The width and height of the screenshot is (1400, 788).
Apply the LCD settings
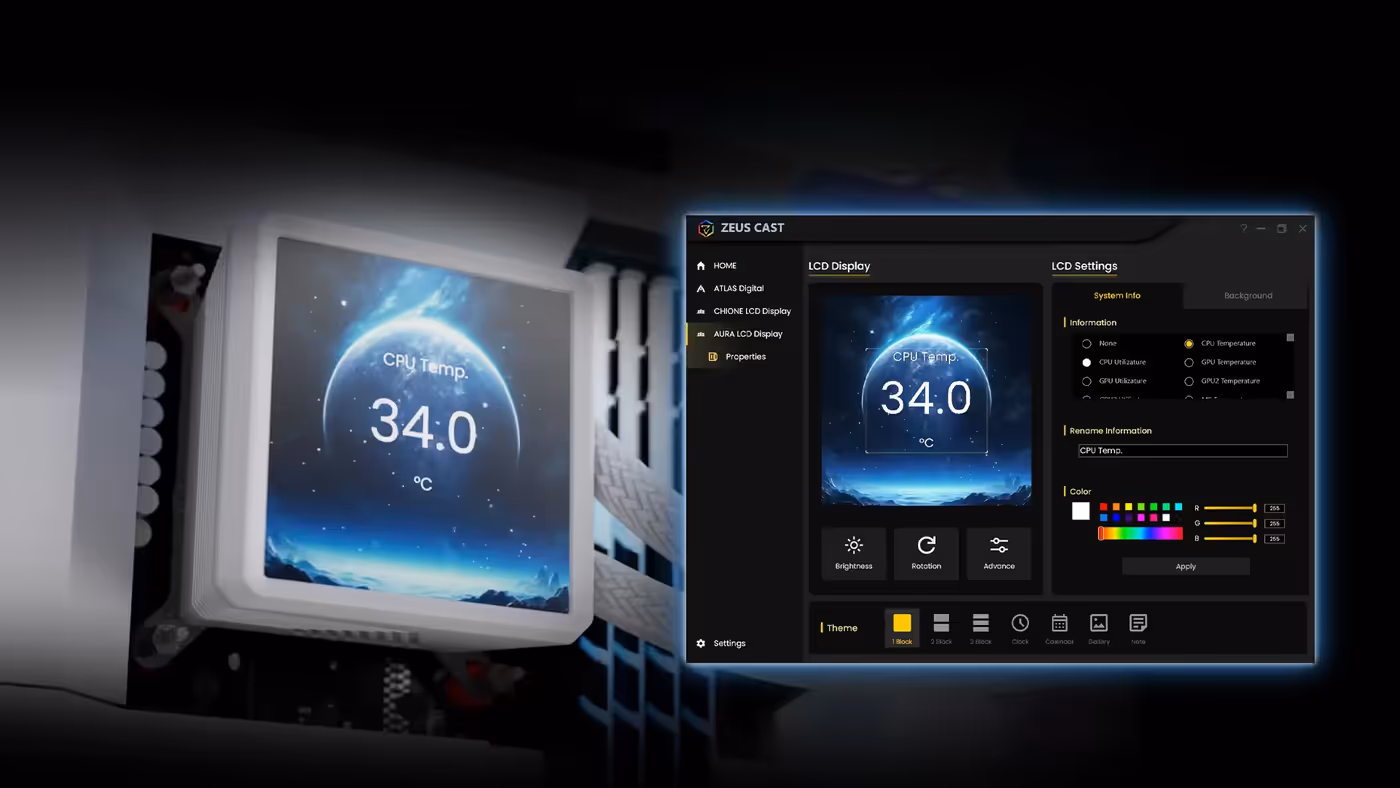coord(1186,566)
